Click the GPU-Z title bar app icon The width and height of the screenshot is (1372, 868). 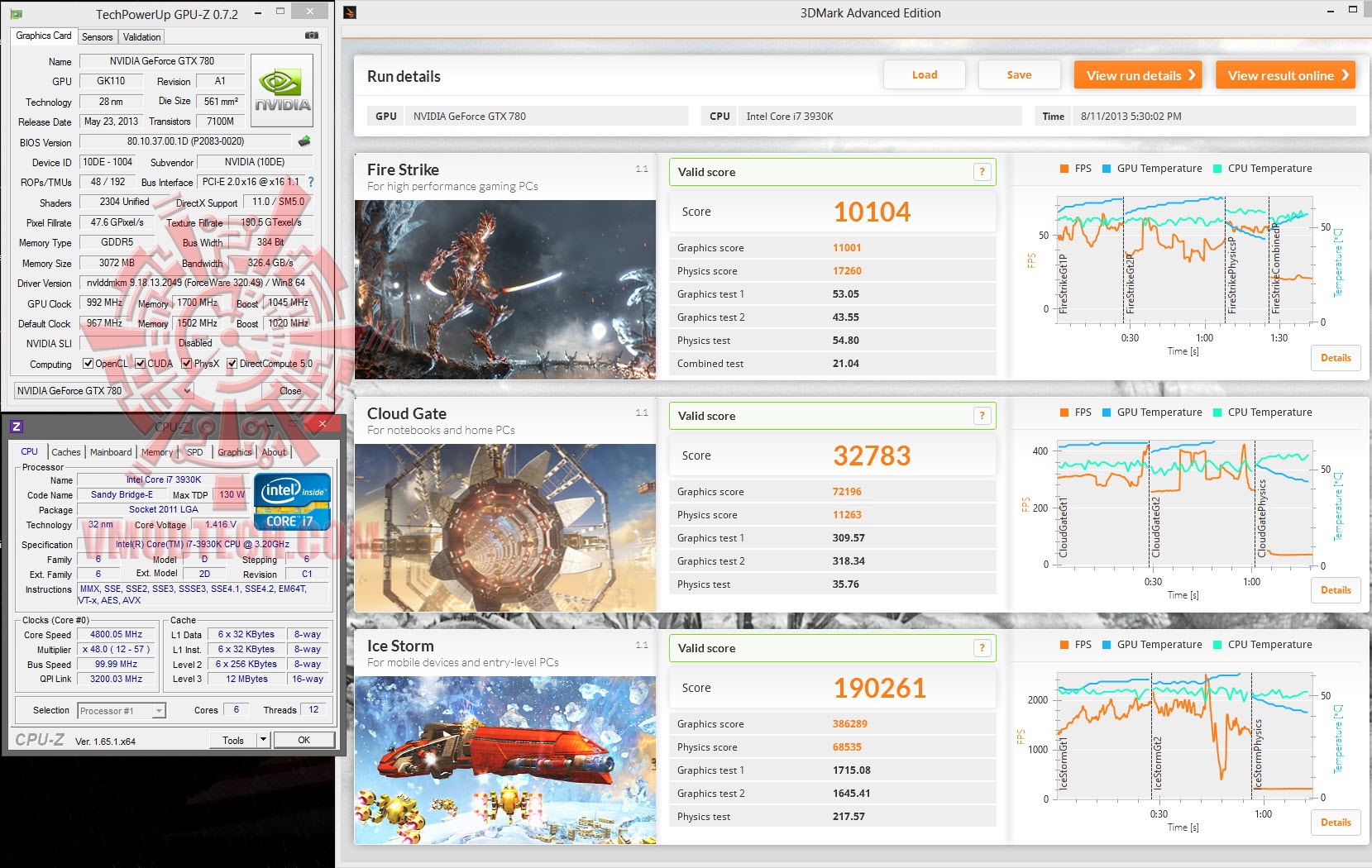[x=16, y=13]
